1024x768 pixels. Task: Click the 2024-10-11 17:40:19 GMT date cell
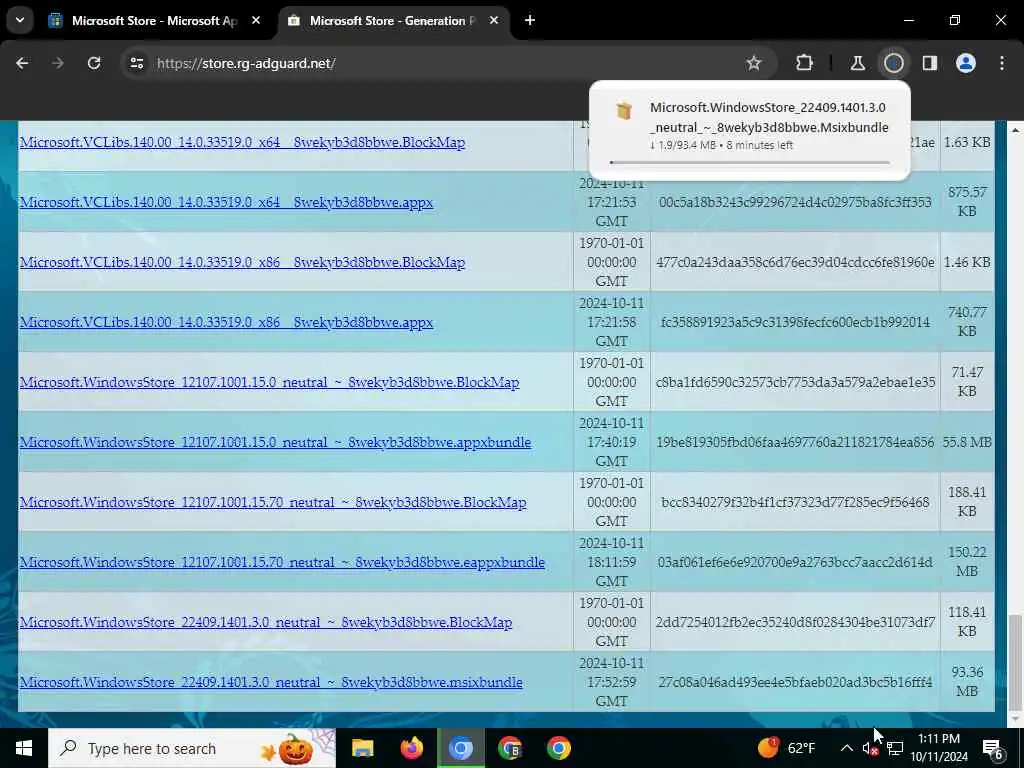coord(611,442)
